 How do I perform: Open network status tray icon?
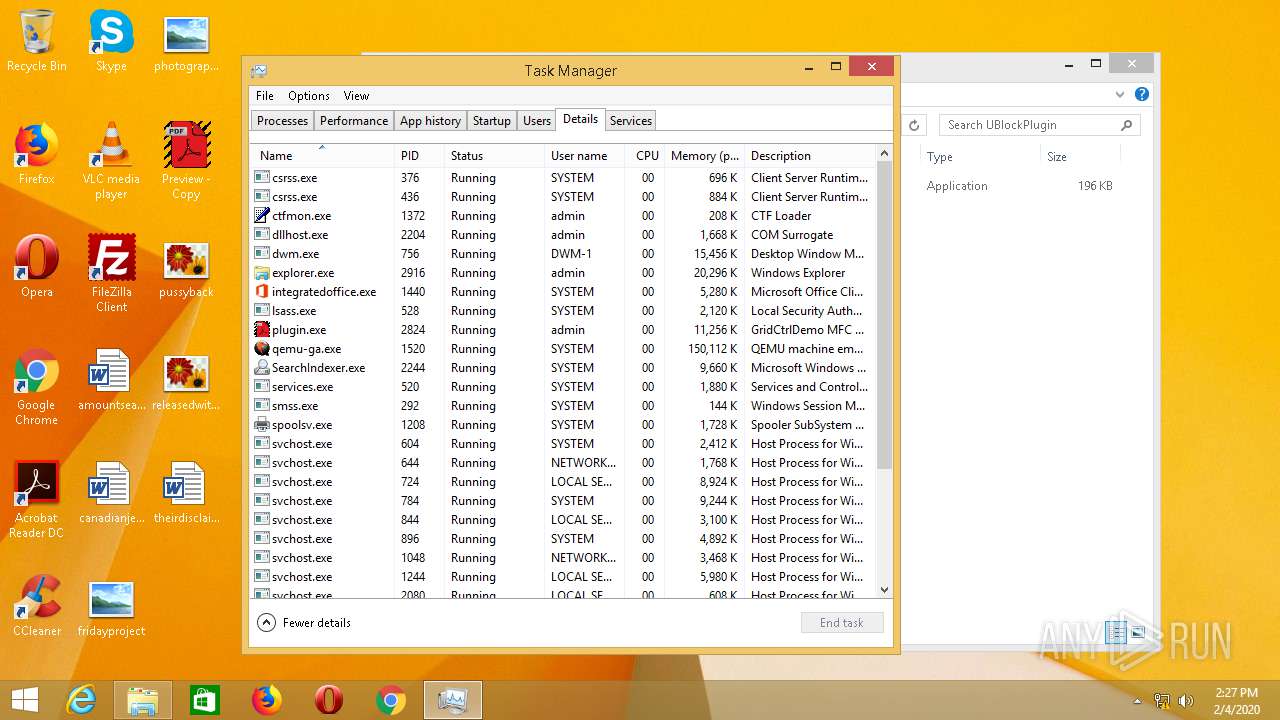point(1162,701)
